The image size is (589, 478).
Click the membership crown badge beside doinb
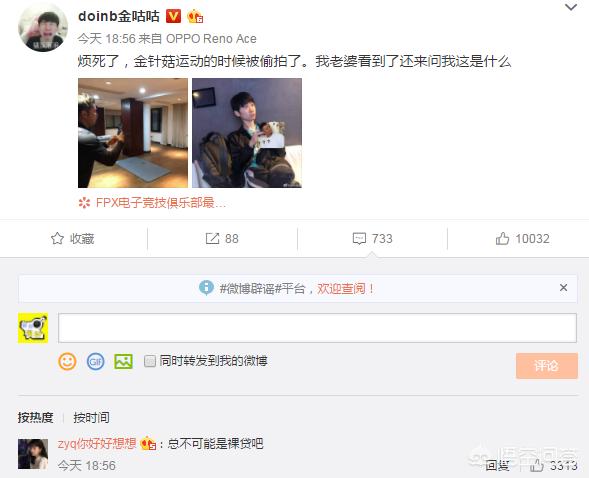[195, 17]
